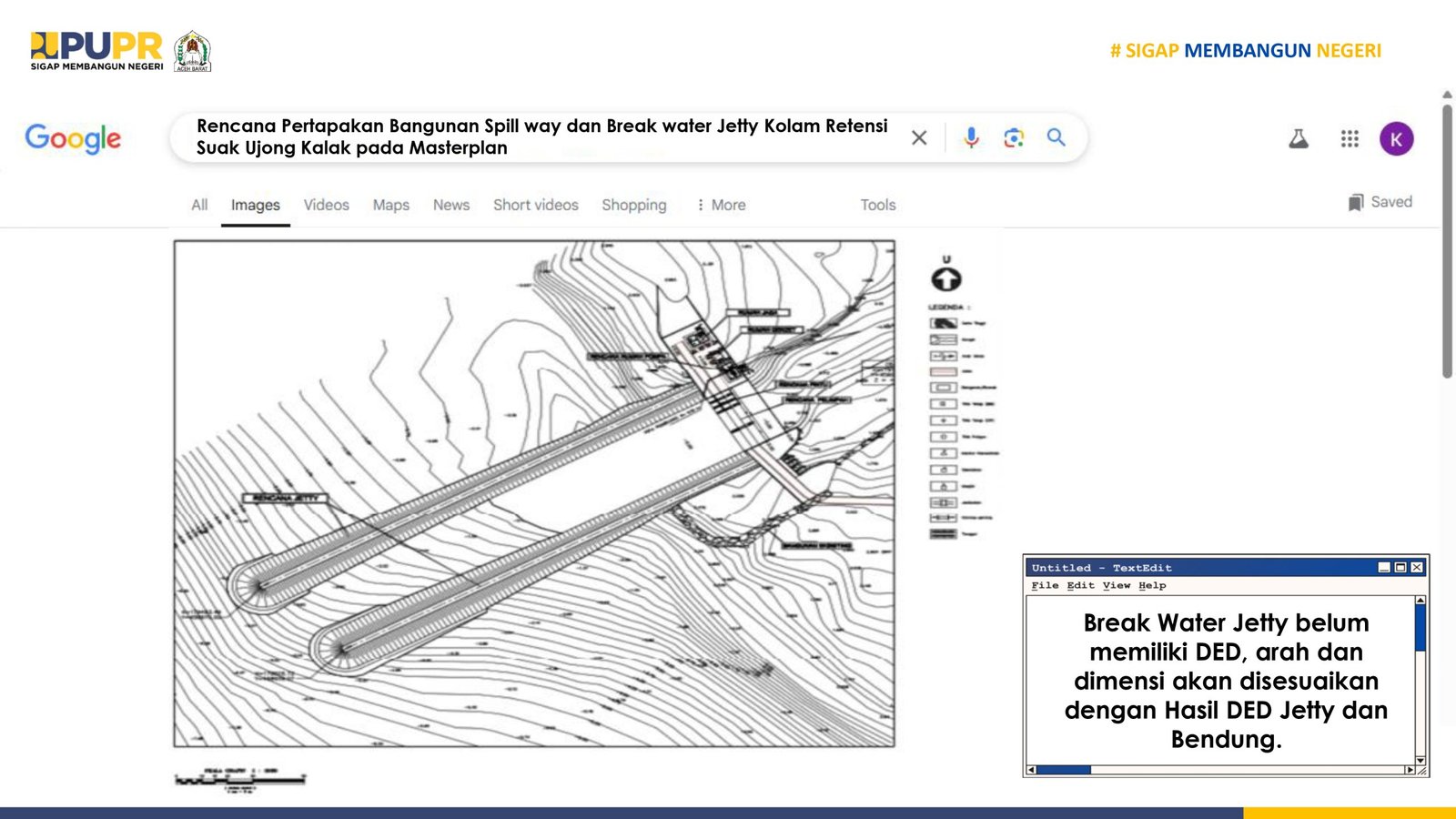Open the Help menu in TextEdit
The image size is (1456, 819).
[1152, 586]
